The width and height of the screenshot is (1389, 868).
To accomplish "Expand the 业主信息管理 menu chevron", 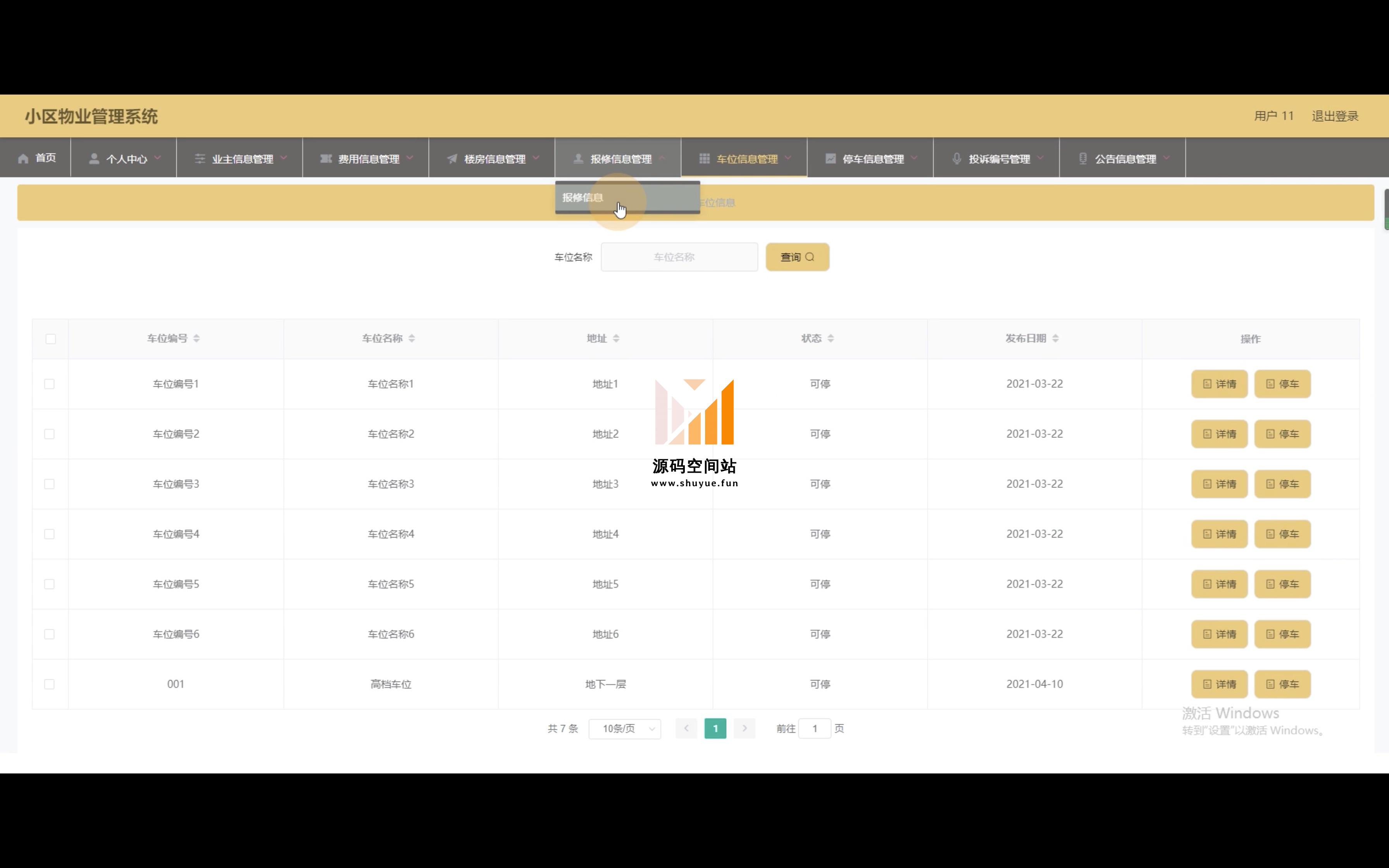I will click(284, 158).
